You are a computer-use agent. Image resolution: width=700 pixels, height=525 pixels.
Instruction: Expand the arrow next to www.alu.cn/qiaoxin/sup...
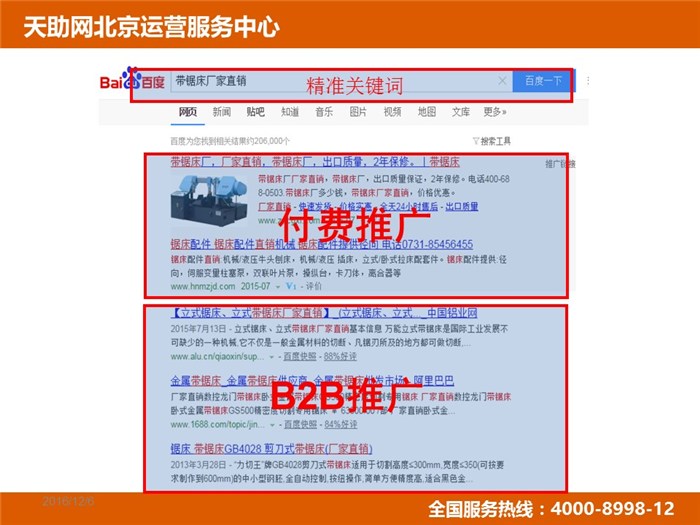271,357
